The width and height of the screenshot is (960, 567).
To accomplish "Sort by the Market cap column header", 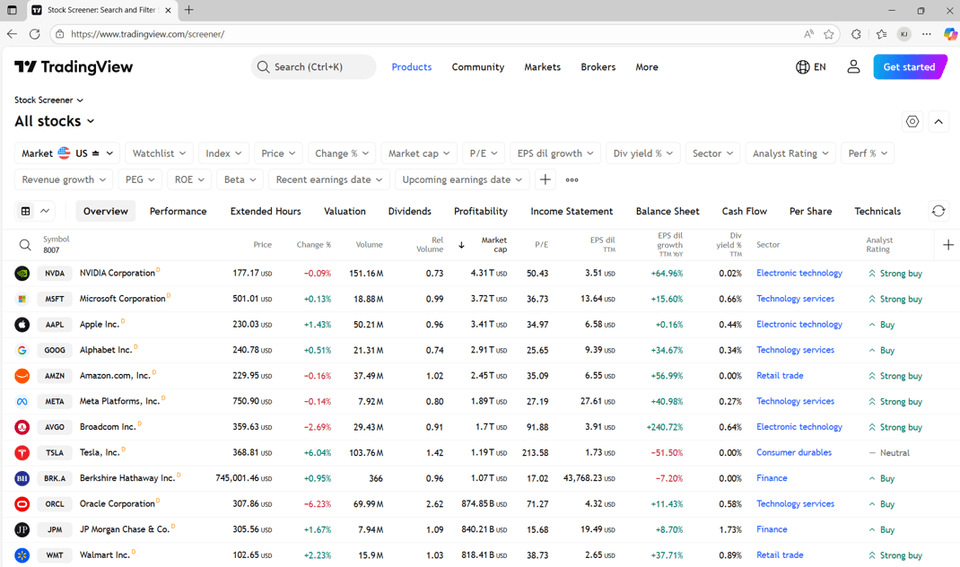I will 493,245.
